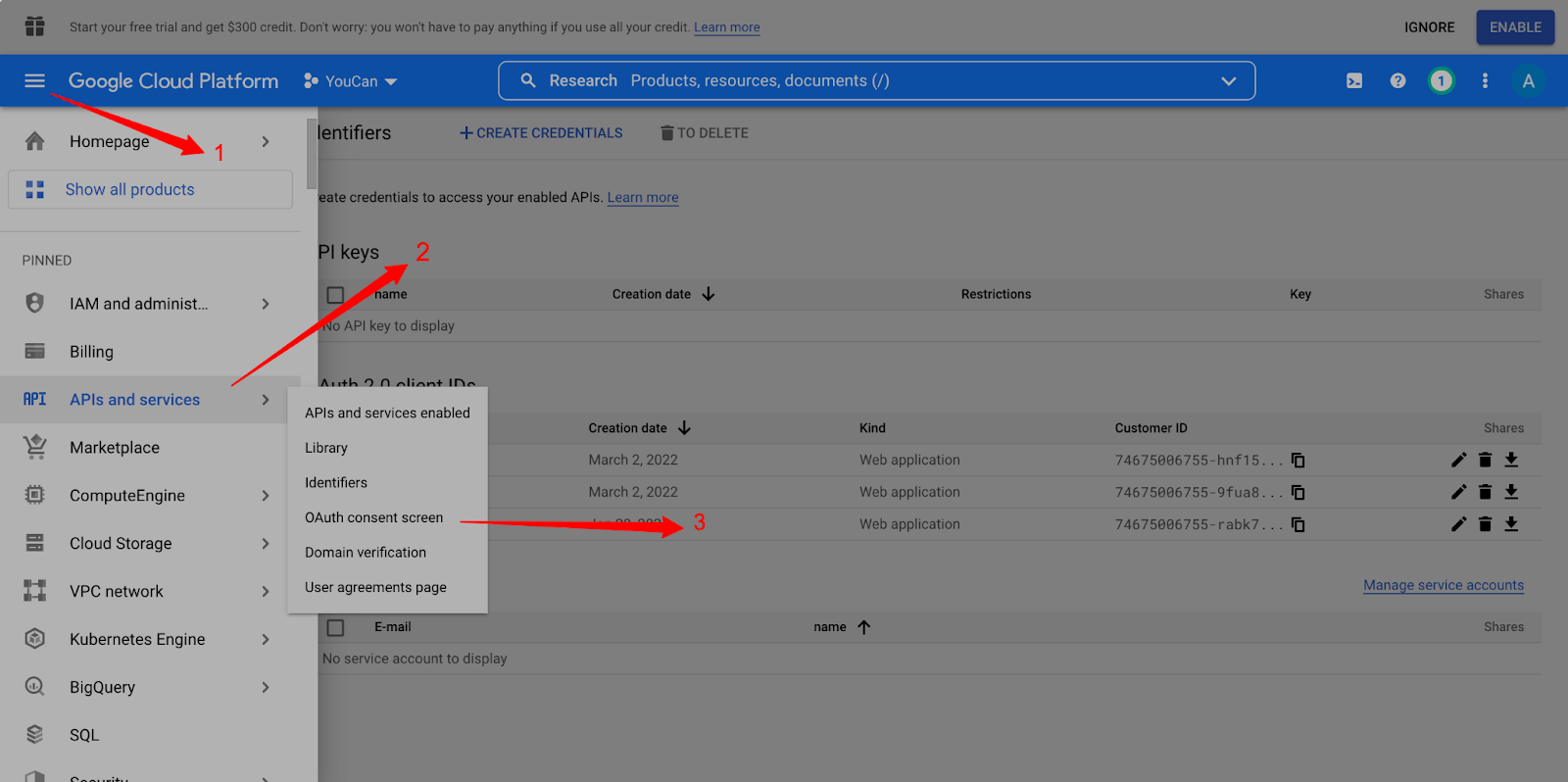Open the three-dot settings menu

(1485, 81)
